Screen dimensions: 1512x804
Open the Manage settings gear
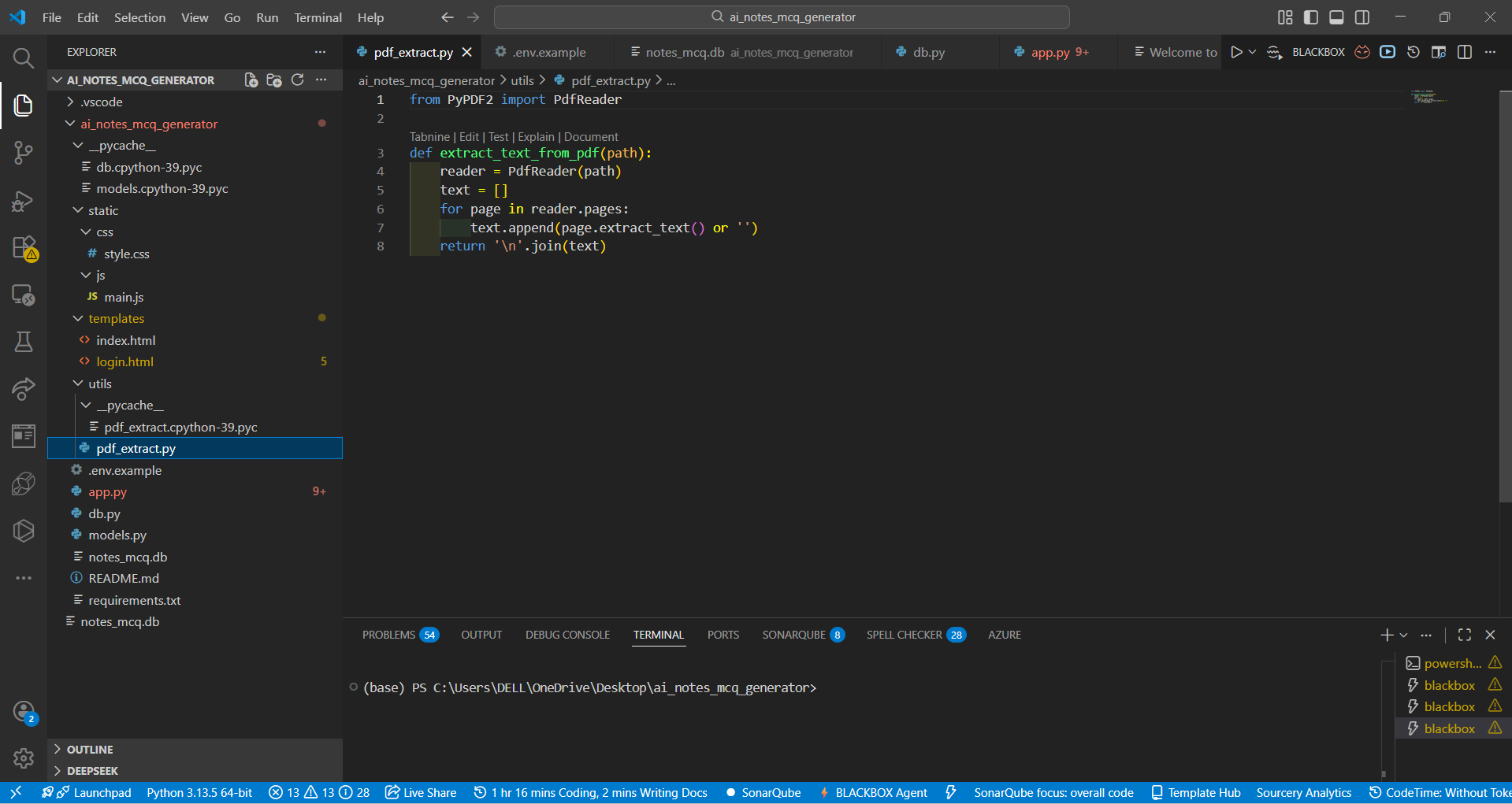23,758
